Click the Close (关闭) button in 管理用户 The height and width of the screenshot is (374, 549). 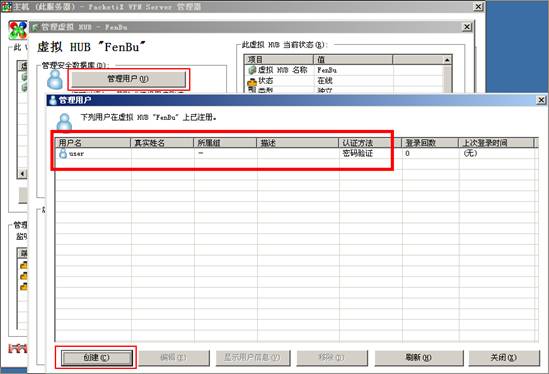(x=504, y=358)
